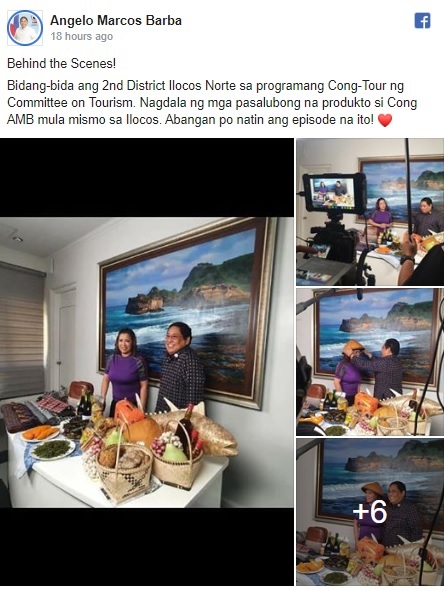Open the thumbnail of man placing hat
The image size is (444, 591).
click(x=370, y=362)
